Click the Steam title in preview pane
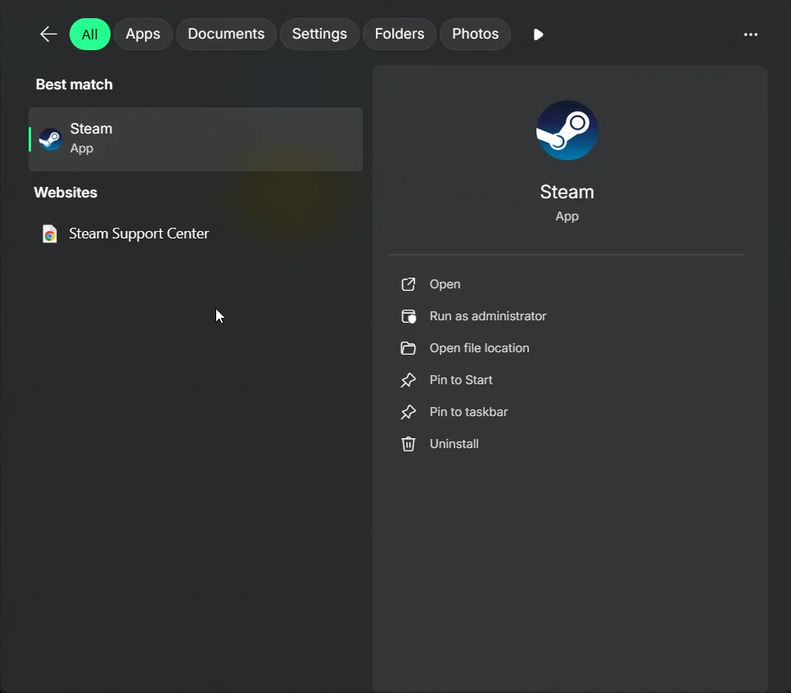791x693 pixels. coord(567,192)
